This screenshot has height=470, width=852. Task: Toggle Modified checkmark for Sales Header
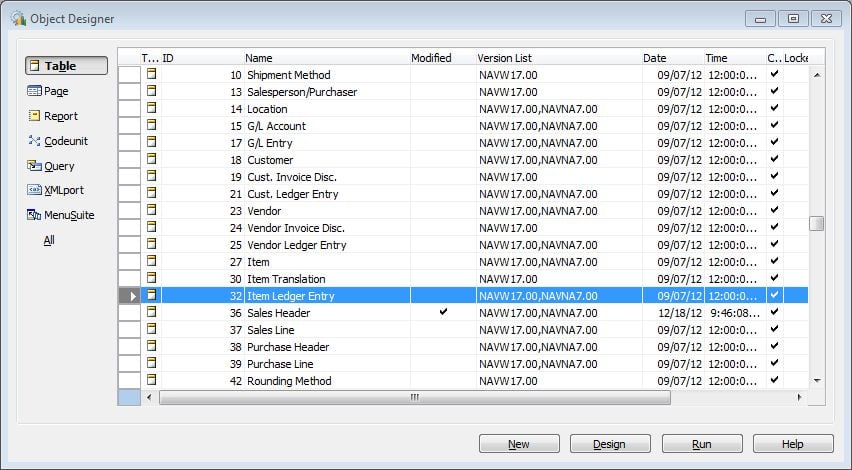(443, 313)
